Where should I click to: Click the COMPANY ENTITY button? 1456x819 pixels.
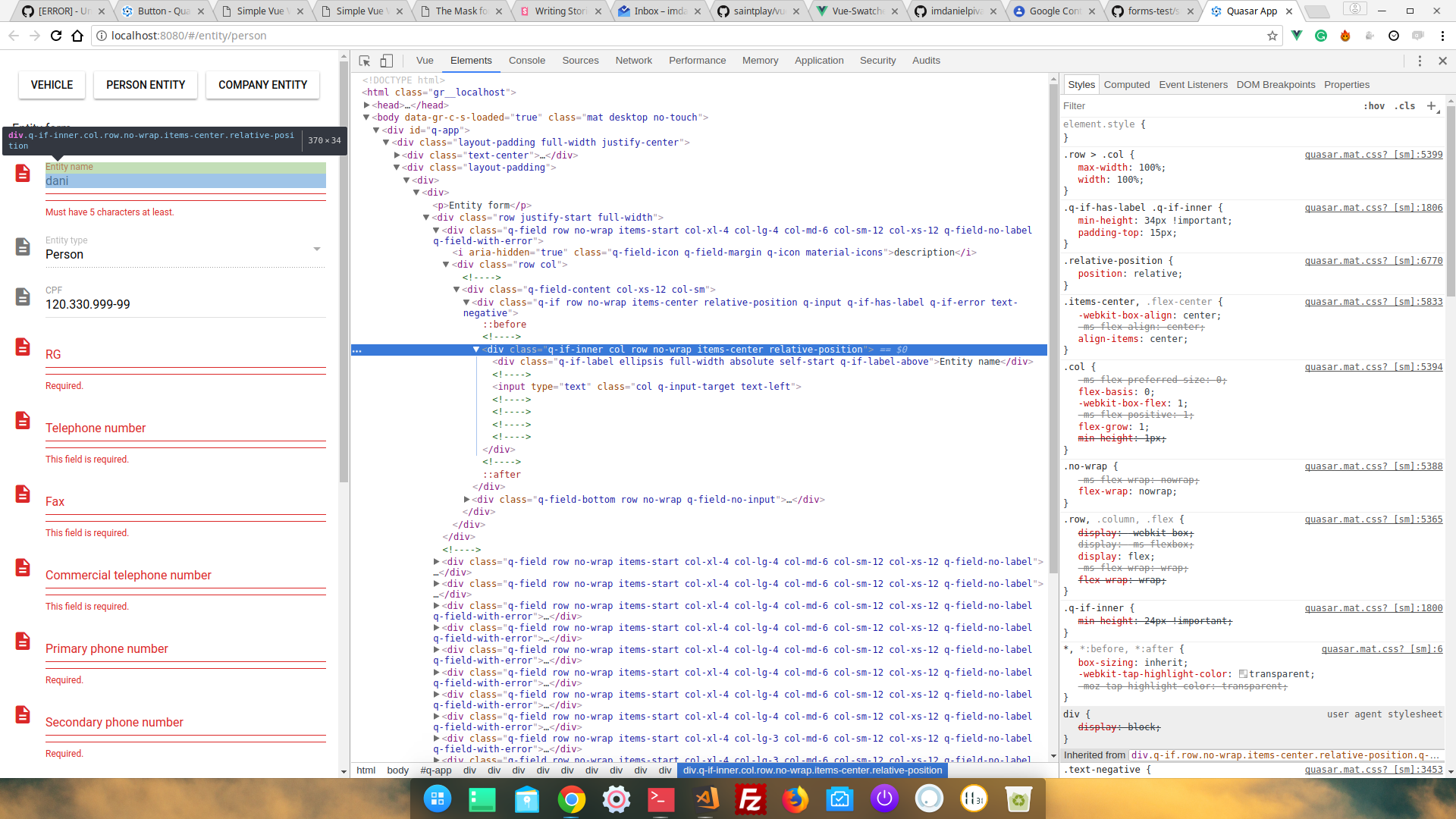tap(262, 84)
